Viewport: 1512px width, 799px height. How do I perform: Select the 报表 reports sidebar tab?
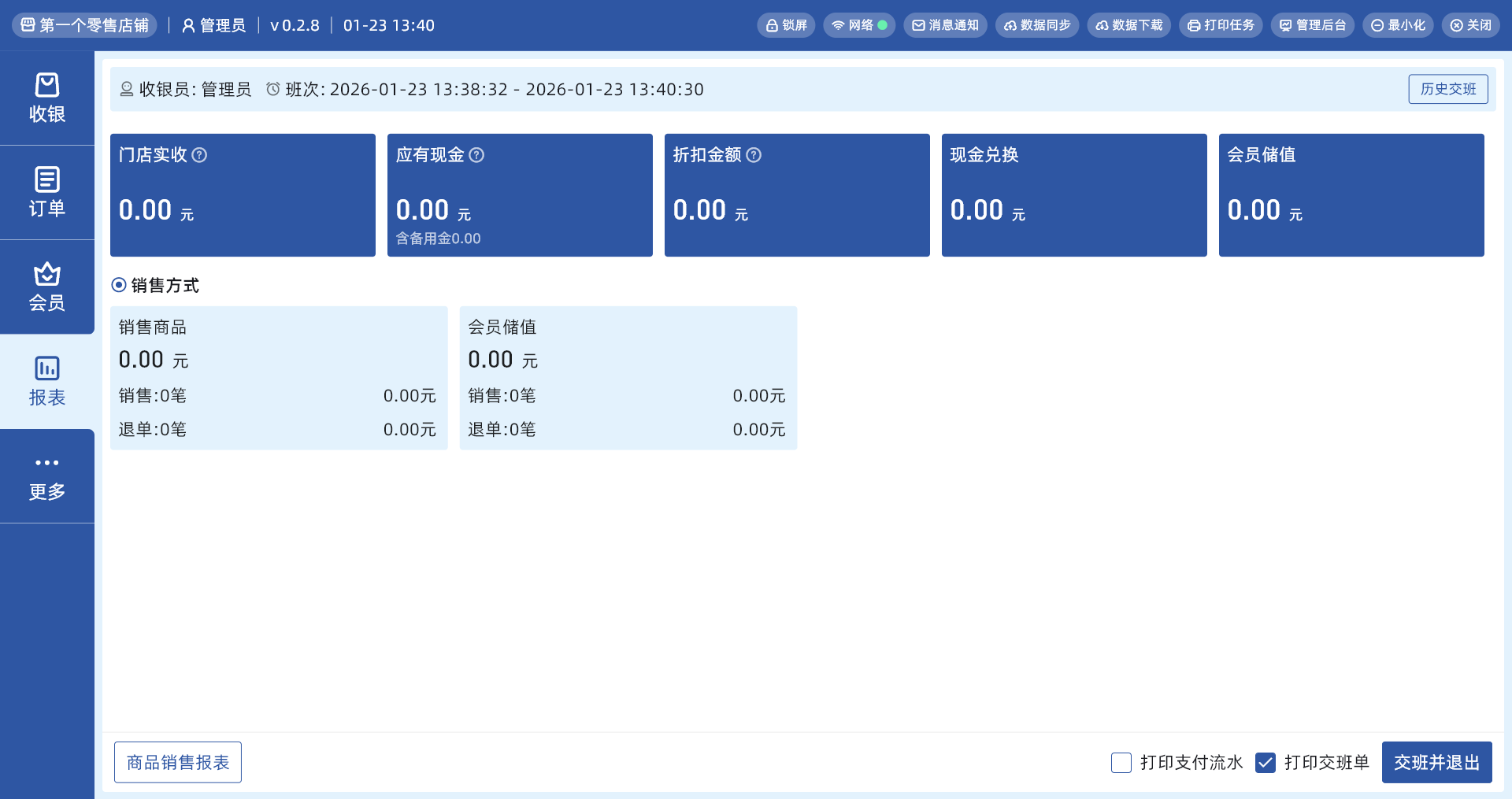click(x=47, y=381)
